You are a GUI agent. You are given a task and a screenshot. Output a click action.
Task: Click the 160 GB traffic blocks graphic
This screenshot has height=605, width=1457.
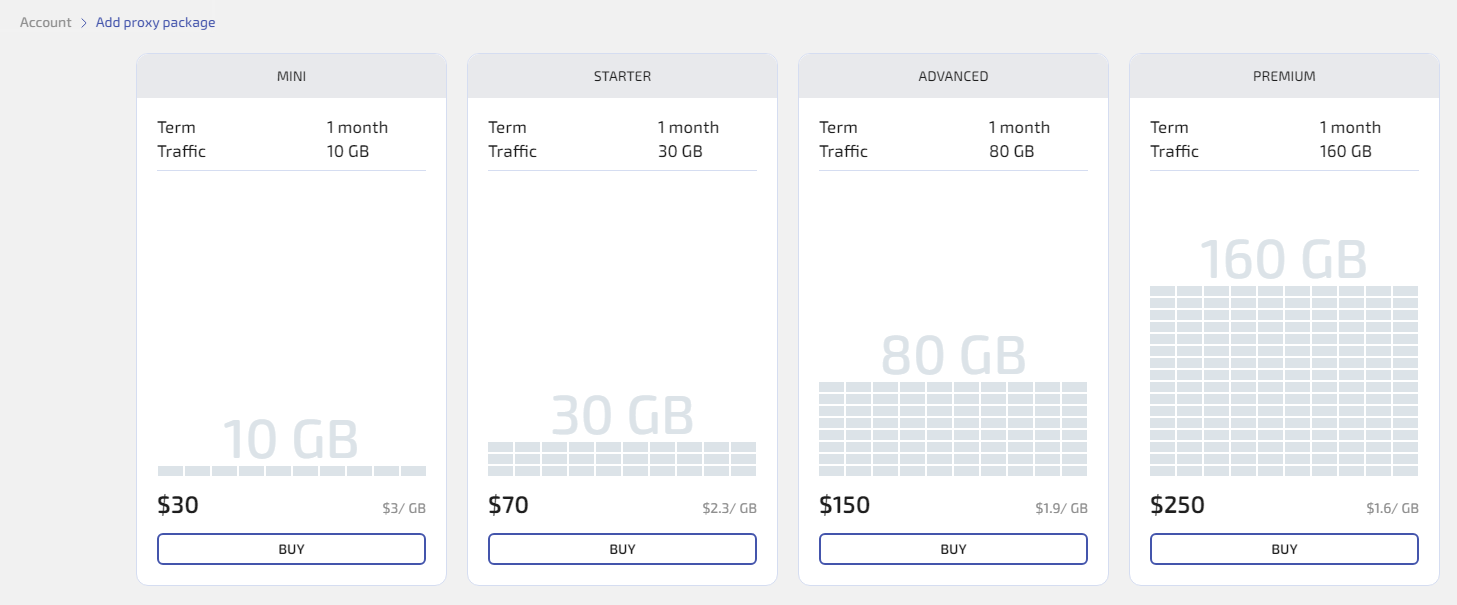coord(1284,380)
